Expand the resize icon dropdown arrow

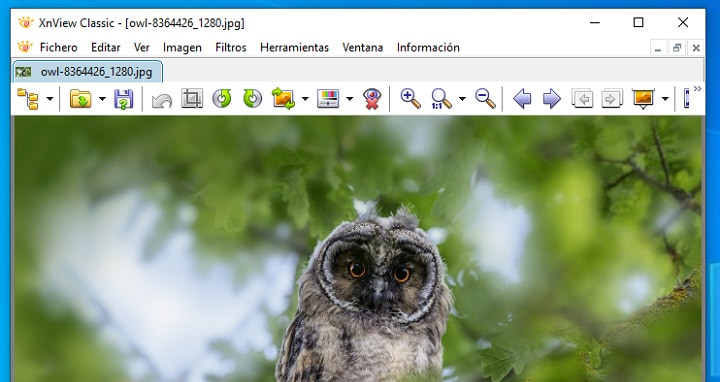[x=305, y=99]
